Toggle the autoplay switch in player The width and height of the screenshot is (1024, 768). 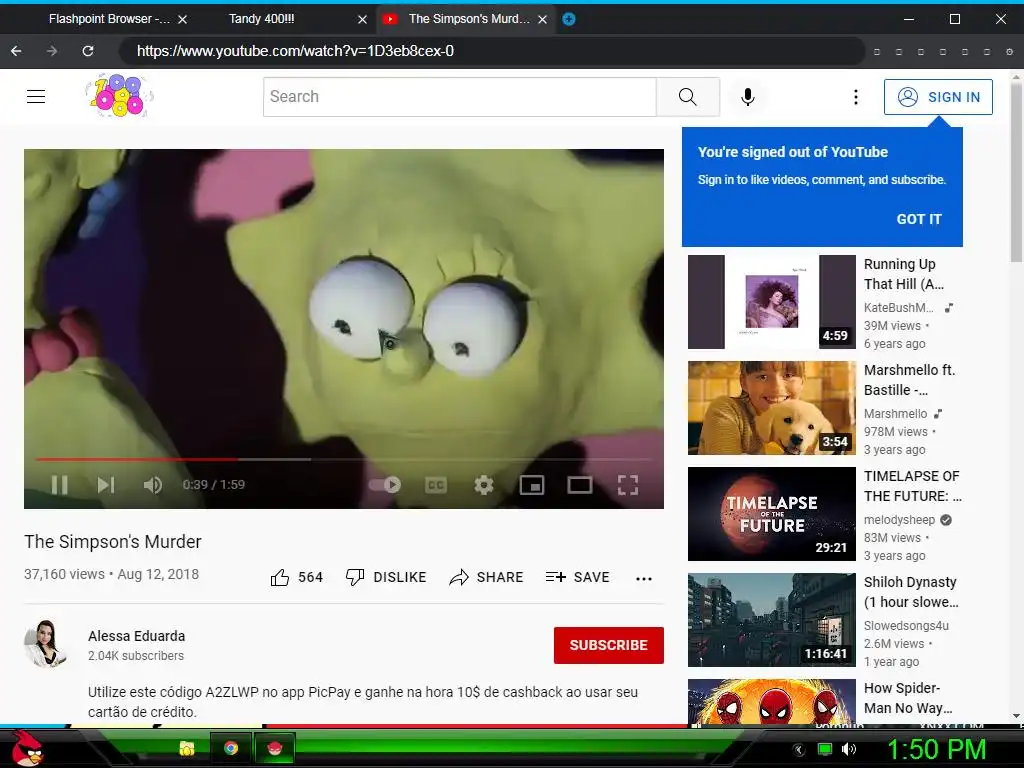(x=385, y=485)
